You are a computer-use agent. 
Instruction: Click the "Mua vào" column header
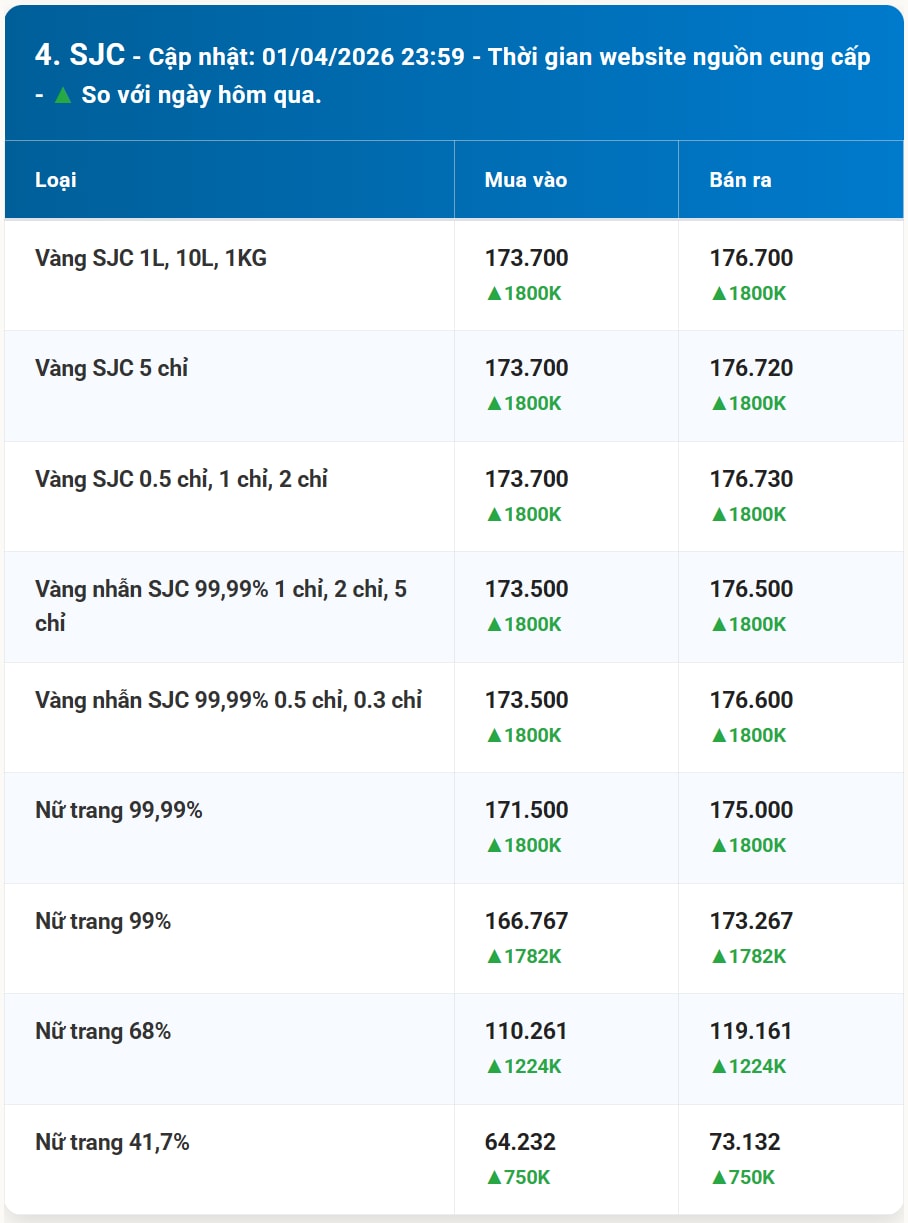click(x=526, y=180)
